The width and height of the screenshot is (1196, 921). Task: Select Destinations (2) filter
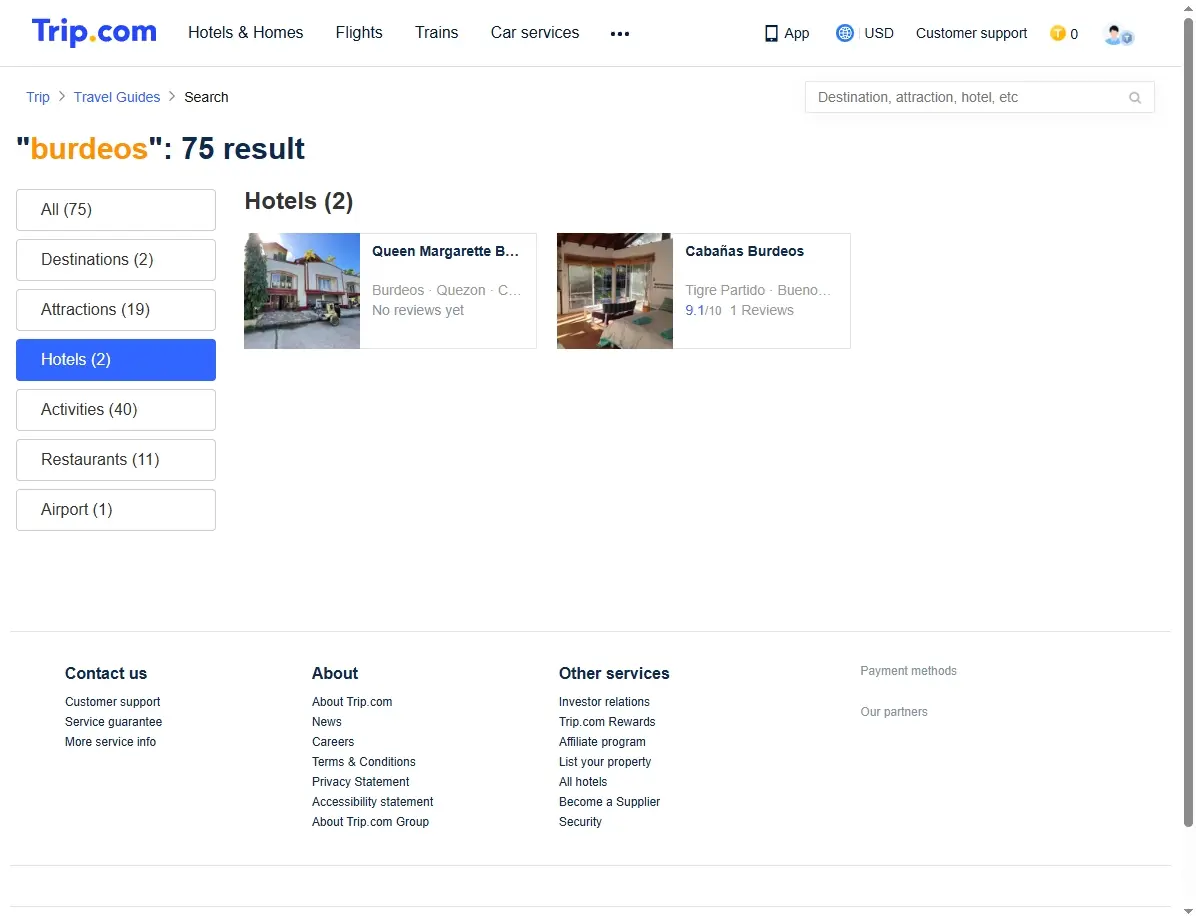click(x=116, y=260)
